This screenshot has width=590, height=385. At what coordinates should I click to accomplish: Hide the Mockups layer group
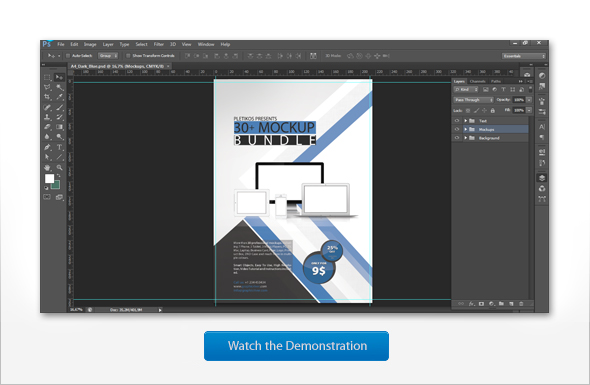pos(457,129)
